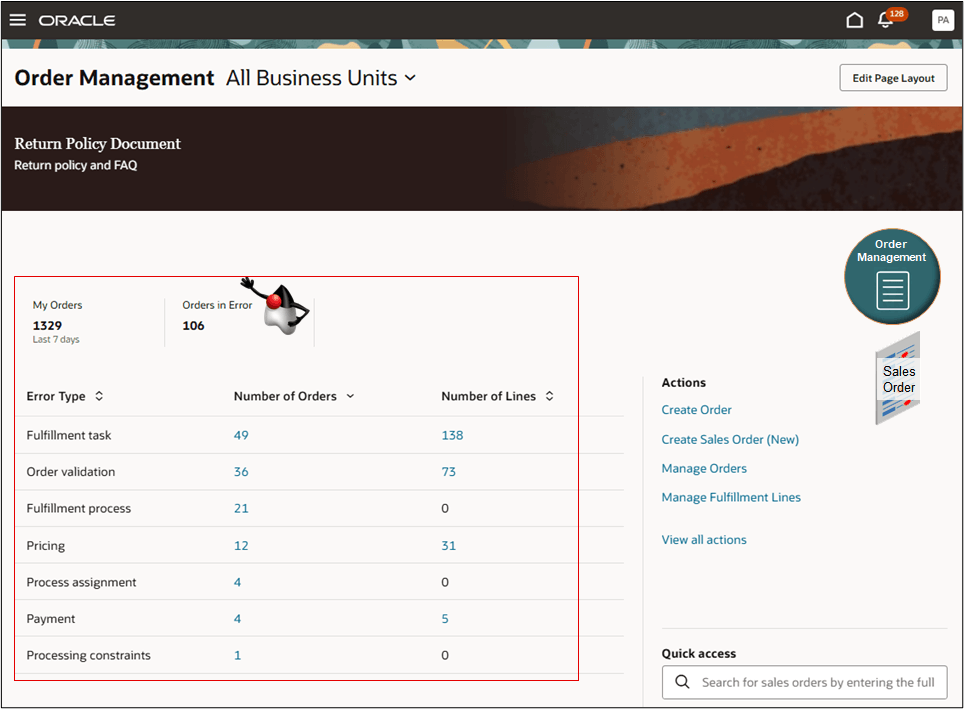Open the navigation hamburger menu
964x710 pixels.
[17, 19]
